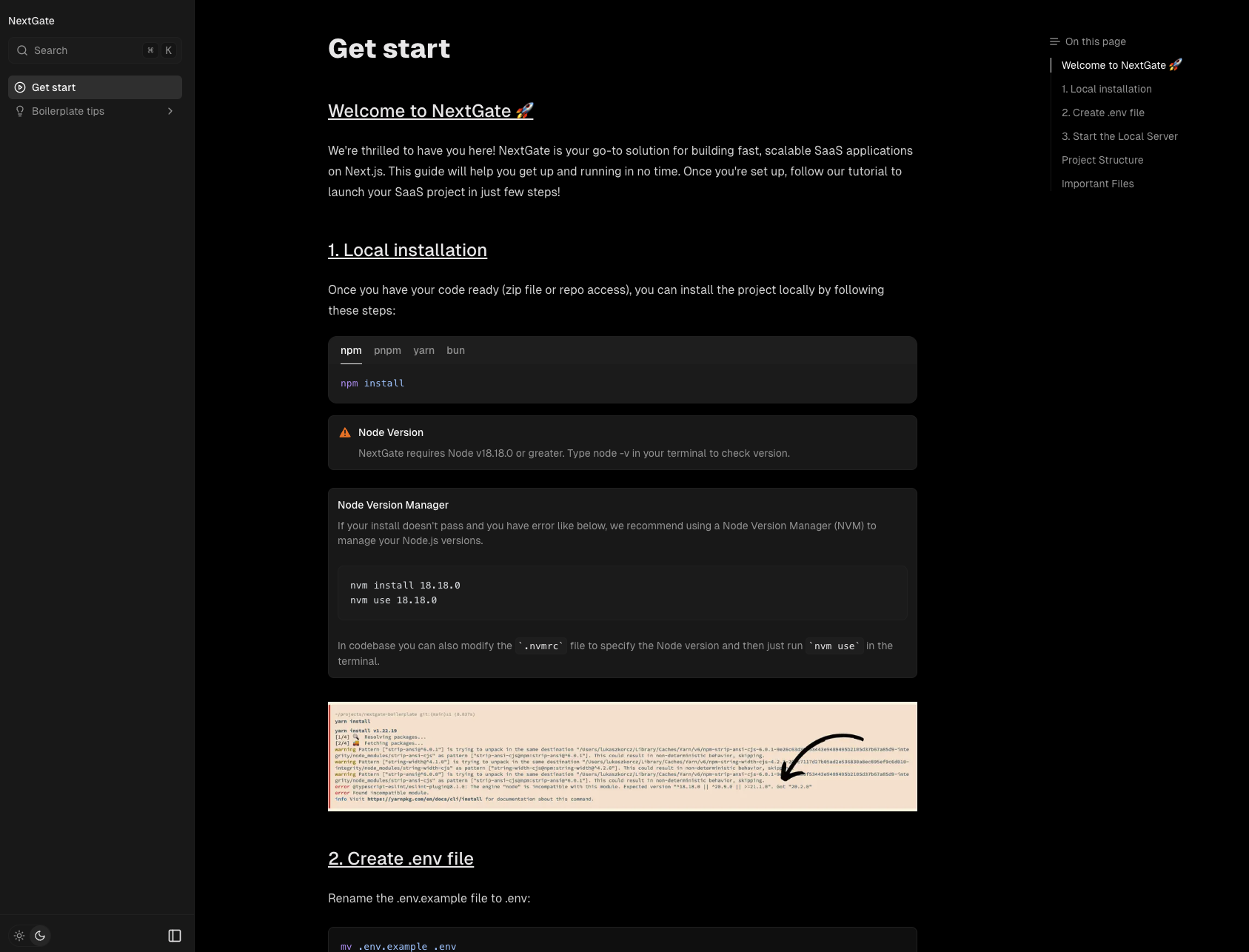Image resolution: width=1249 pixels, height=952 pixels.
Task: Select the yarn tab
Action: [423, 350]
